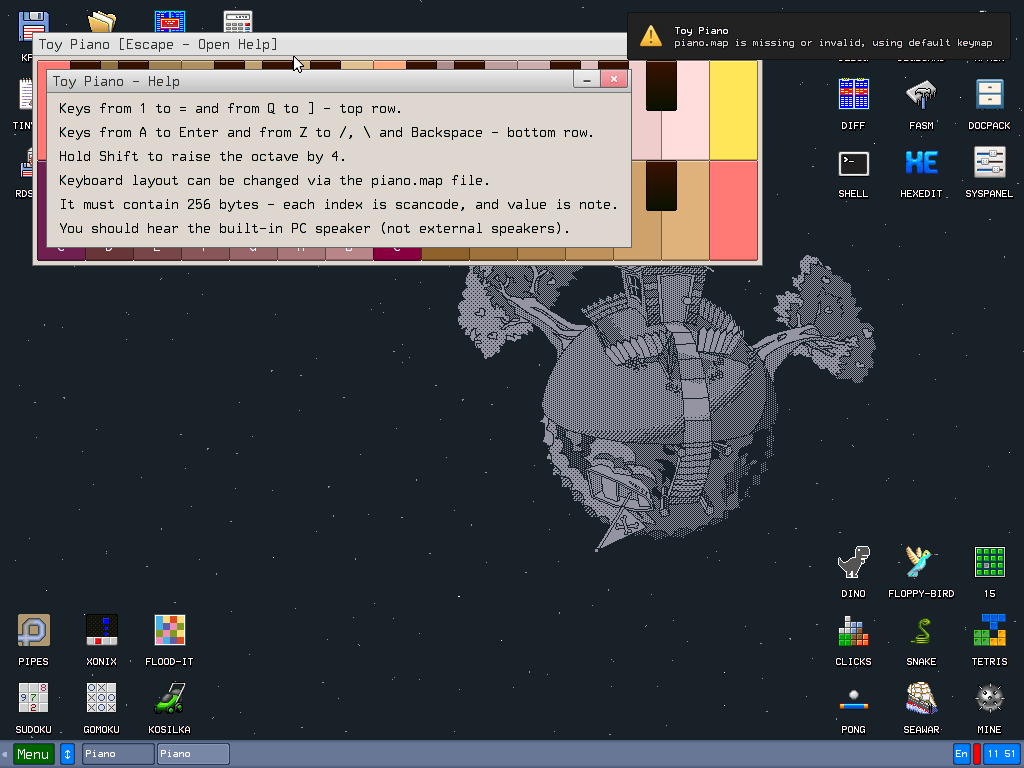The image size is (1024, 768).
Task: Launch the TETRIS game icon
Action: [x=989, y=631]
